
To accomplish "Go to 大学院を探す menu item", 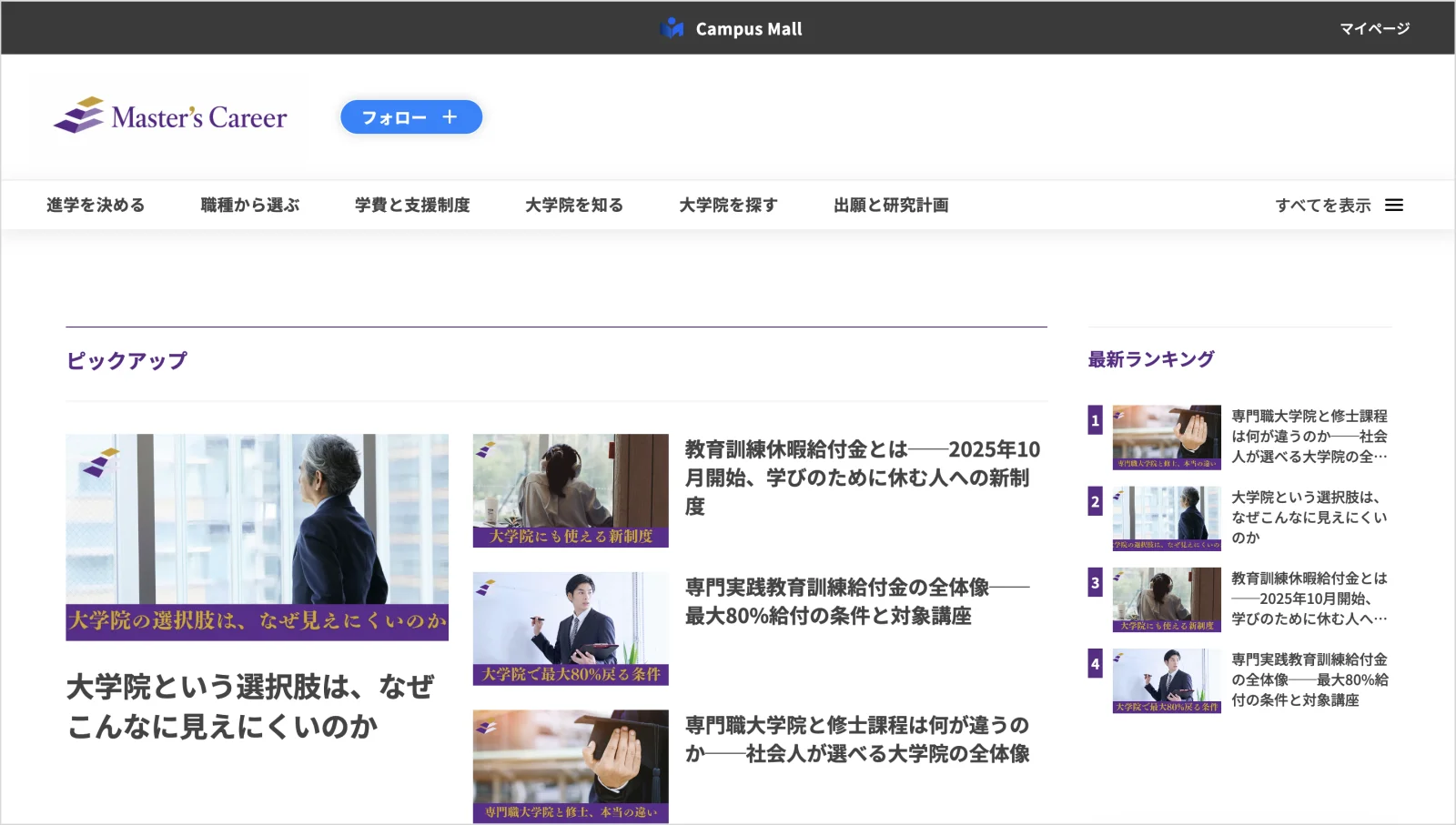I will (729, 206).
